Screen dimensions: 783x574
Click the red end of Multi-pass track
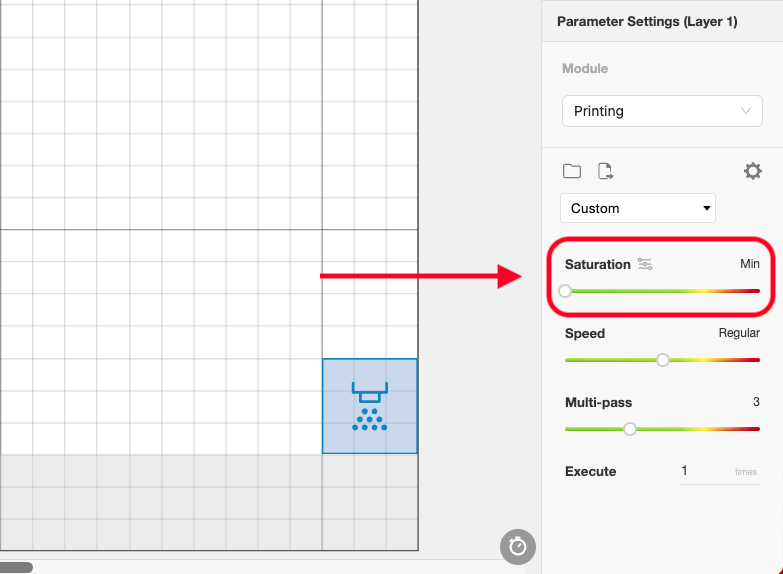click(752, 429)
